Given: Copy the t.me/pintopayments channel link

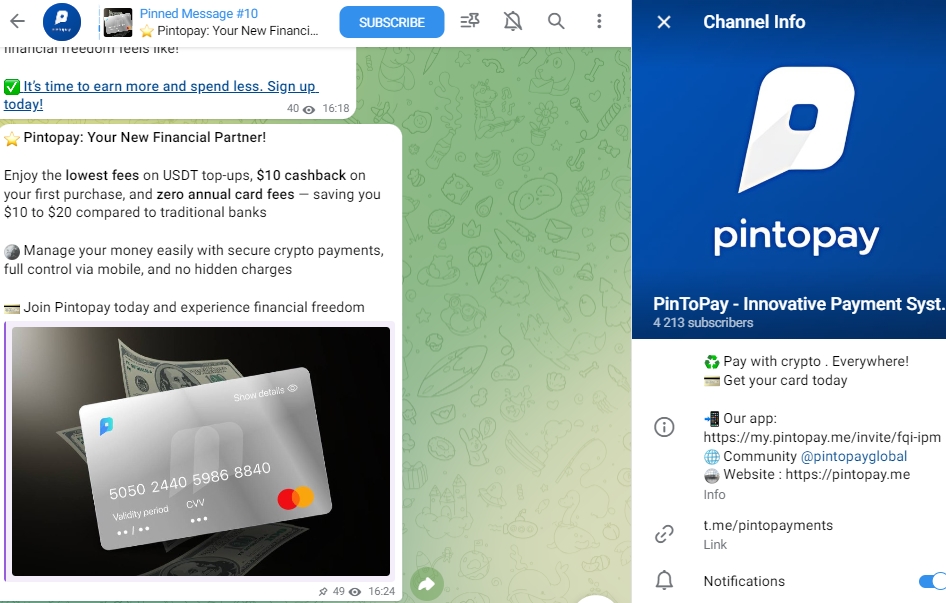Looking at the screenshot, I should (x=768, y=525).
